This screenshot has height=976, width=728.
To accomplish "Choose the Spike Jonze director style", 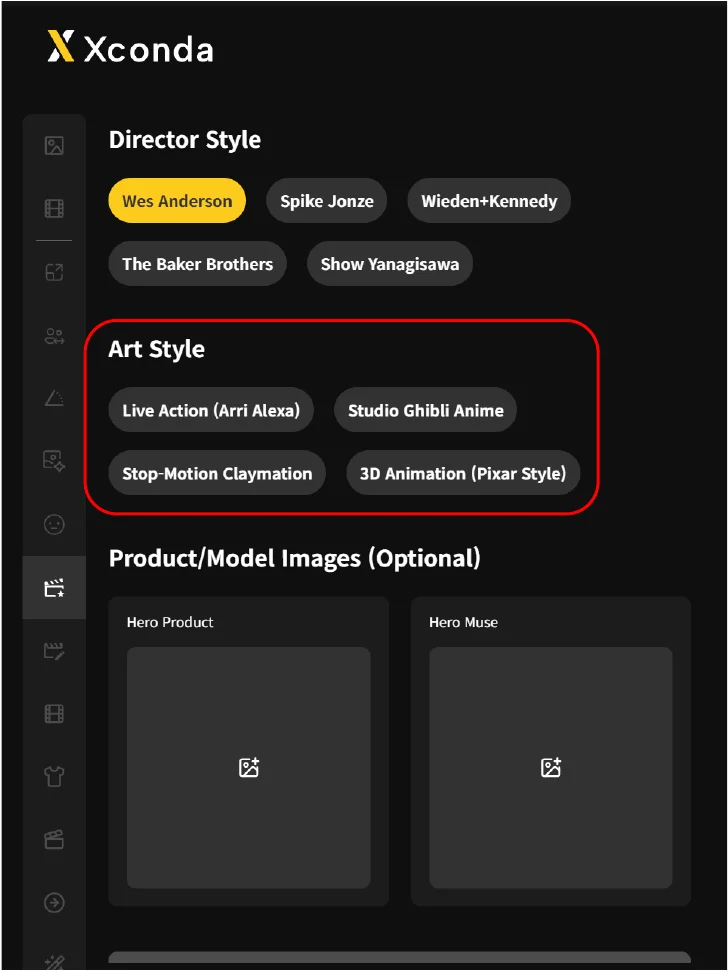I will tap(327, 201).
